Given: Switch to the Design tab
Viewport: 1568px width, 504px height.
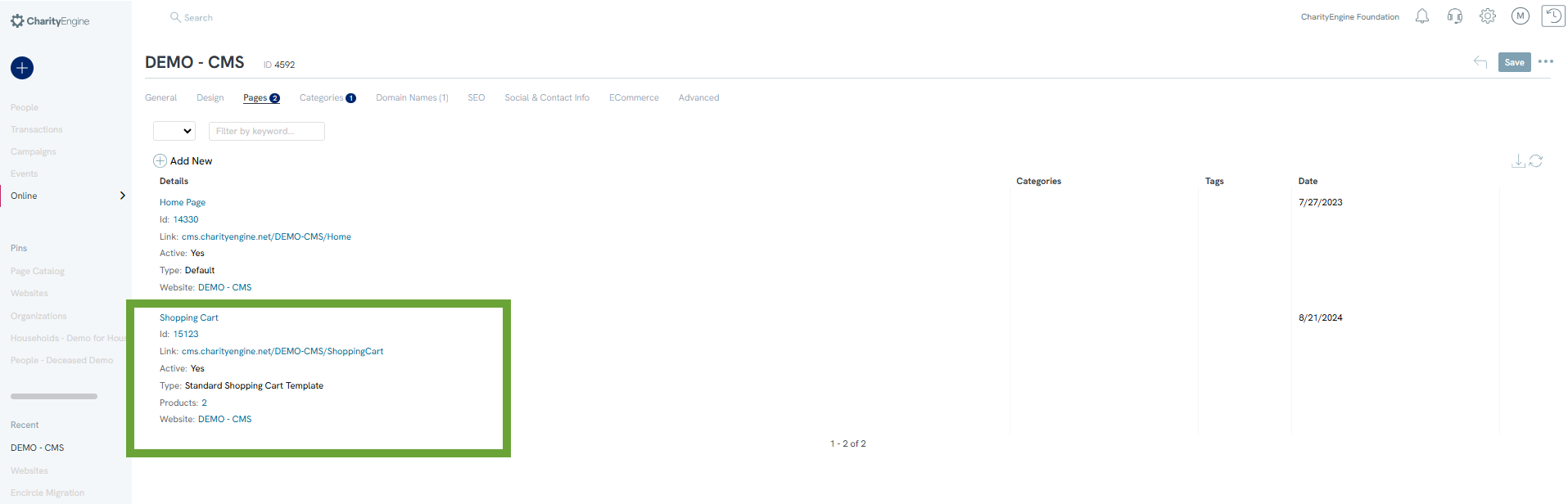Looking at the screenshot, I should click(x=210, y=97).
